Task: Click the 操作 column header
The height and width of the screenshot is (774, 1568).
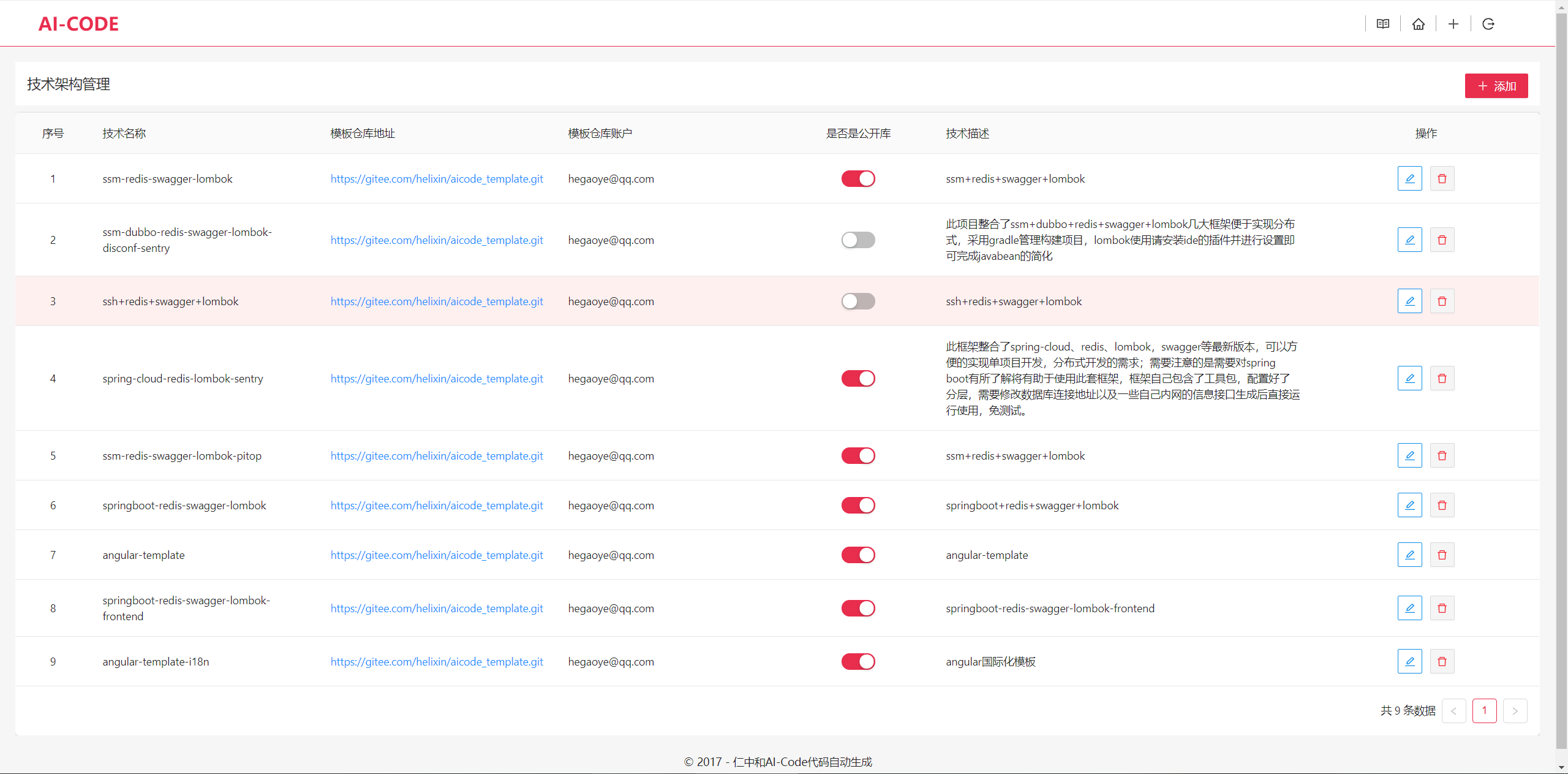Action: click(1425, 133)
